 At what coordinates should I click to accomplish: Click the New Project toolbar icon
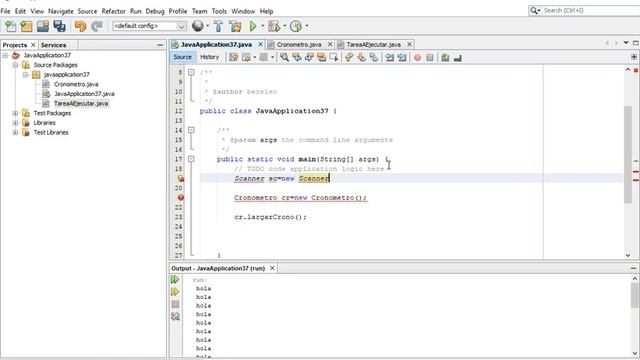27,26
